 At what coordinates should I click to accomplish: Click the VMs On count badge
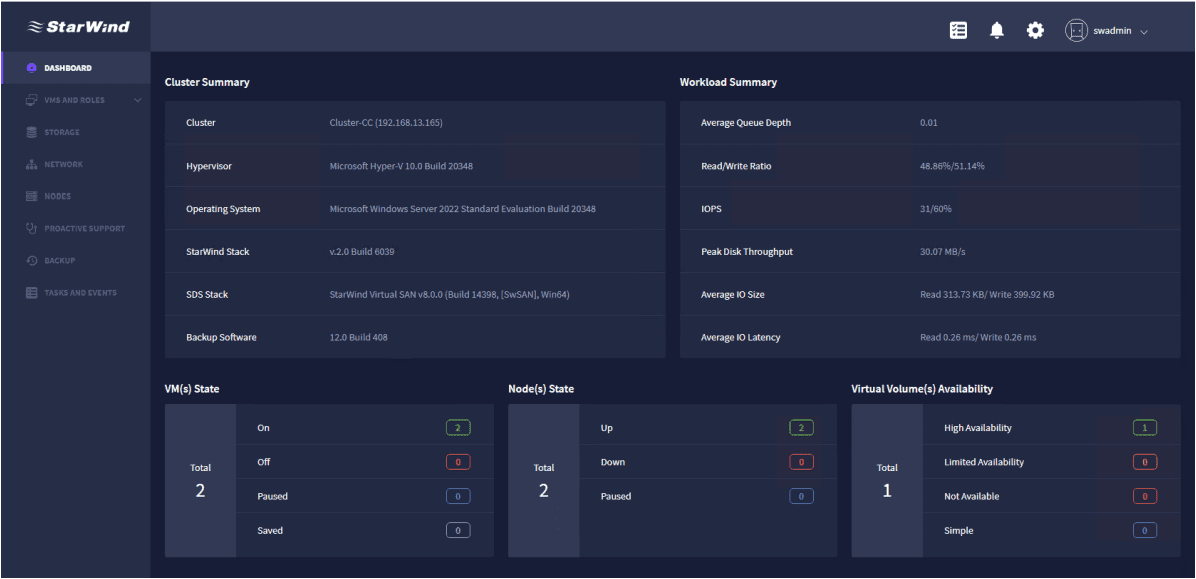coord(458,428)
